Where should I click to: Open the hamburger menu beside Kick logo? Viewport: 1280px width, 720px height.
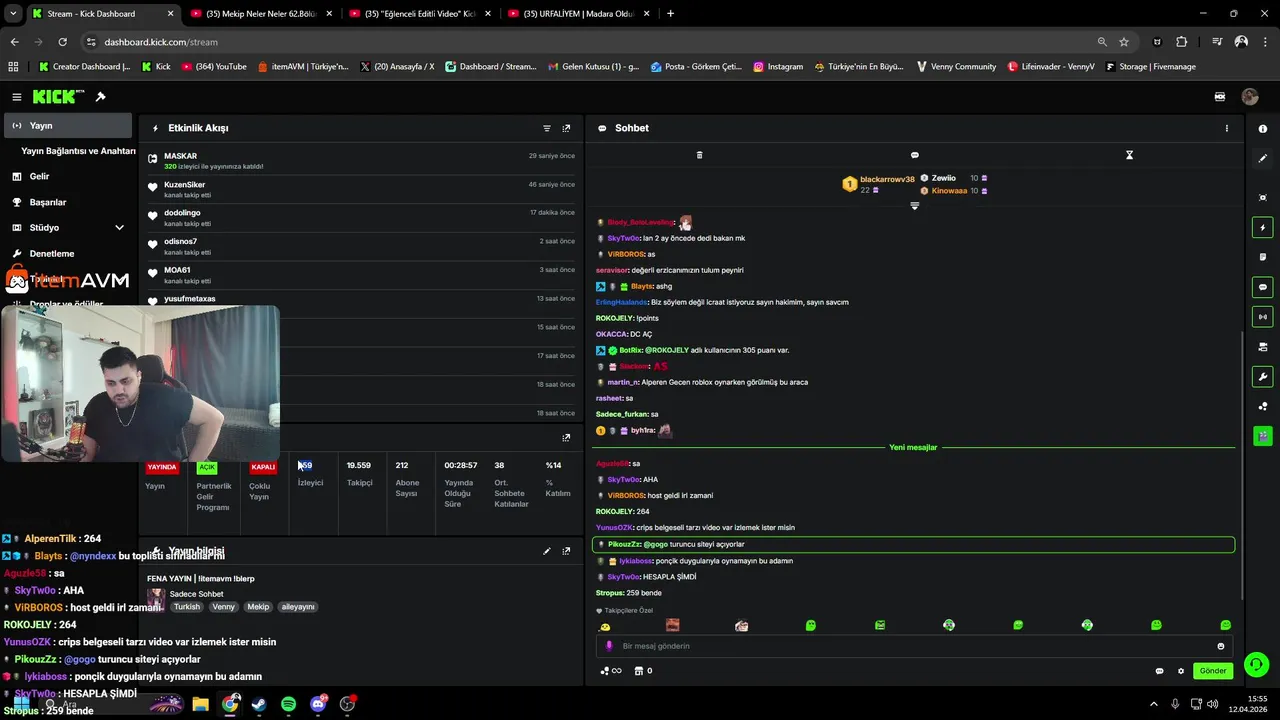17,97
